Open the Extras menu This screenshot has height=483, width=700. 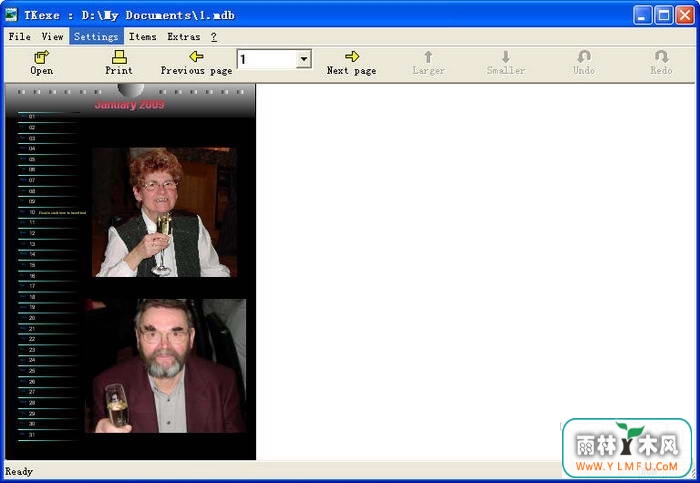click(183, 37)
